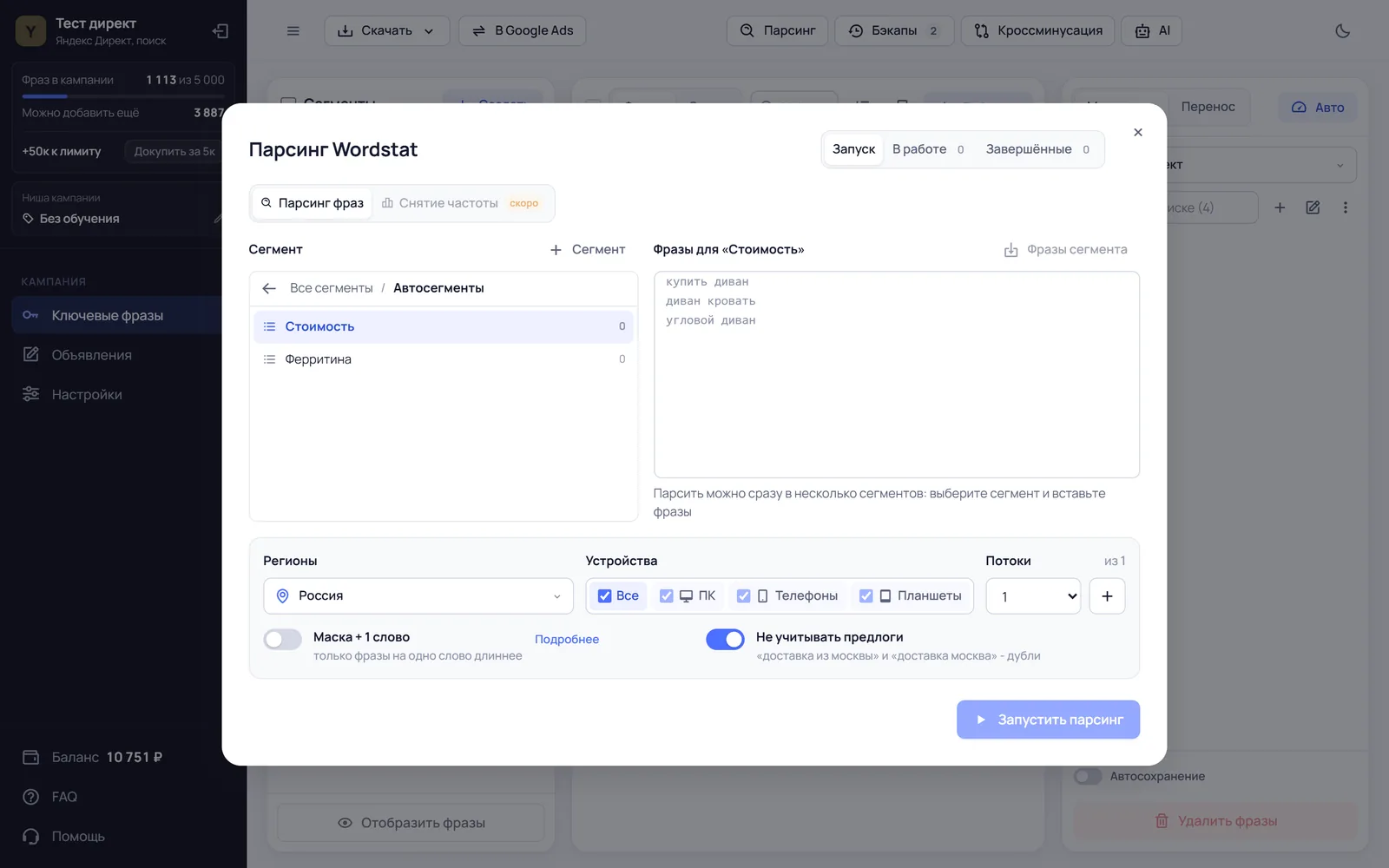
Task: Click Запустить парсинг button
Action: coord(1048,720)
